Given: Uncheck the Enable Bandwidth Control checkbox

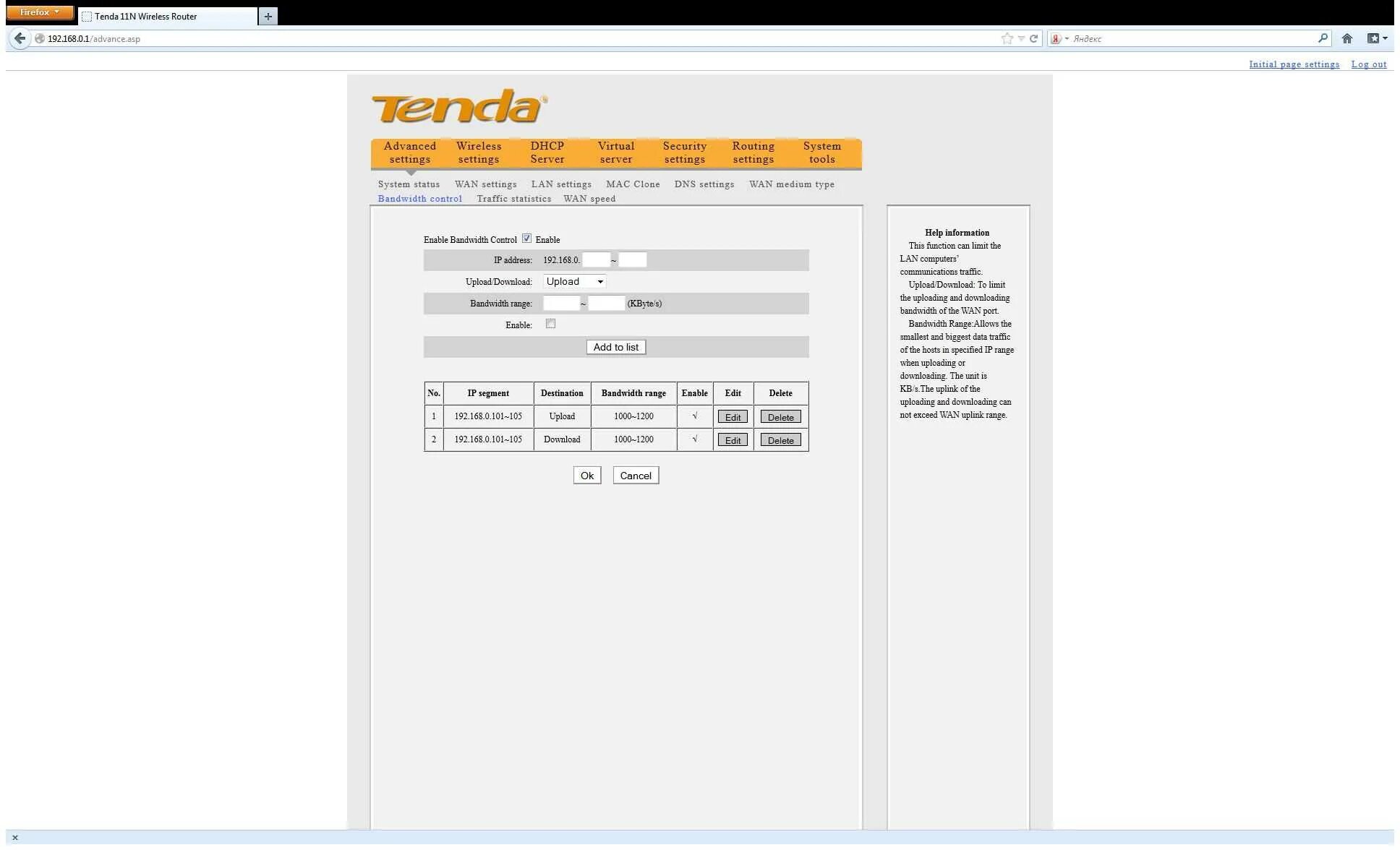Looking at the screenshot, I should [x=526, y=239].
